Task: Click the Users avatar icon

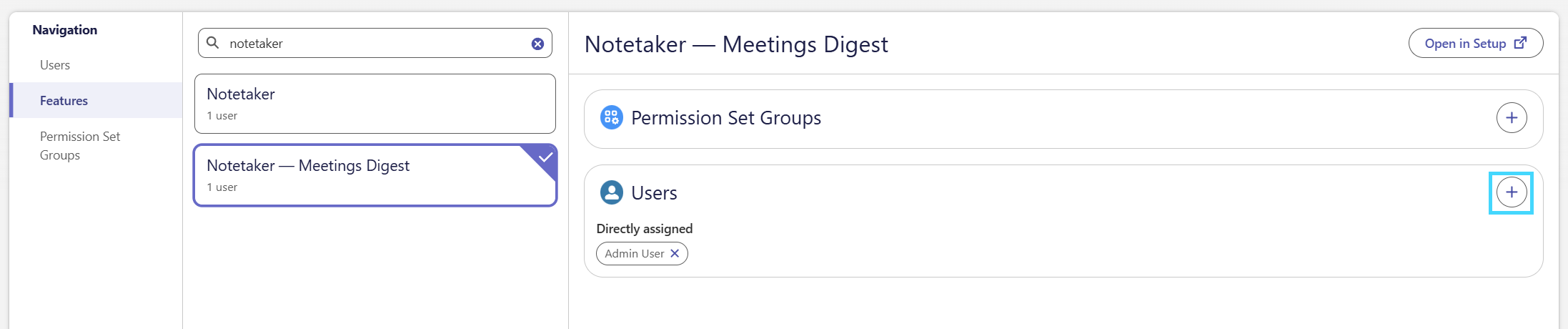Action: coord(611,192)
